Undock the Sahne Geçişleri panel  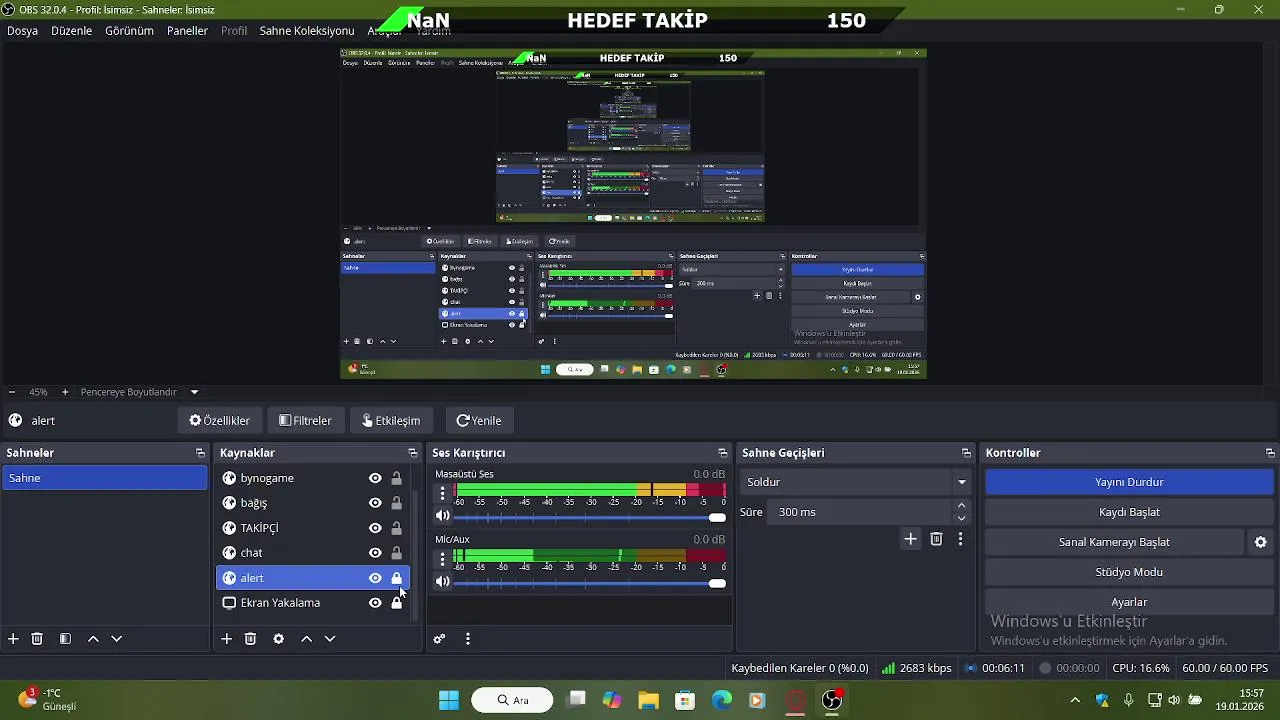click(966, 453)
